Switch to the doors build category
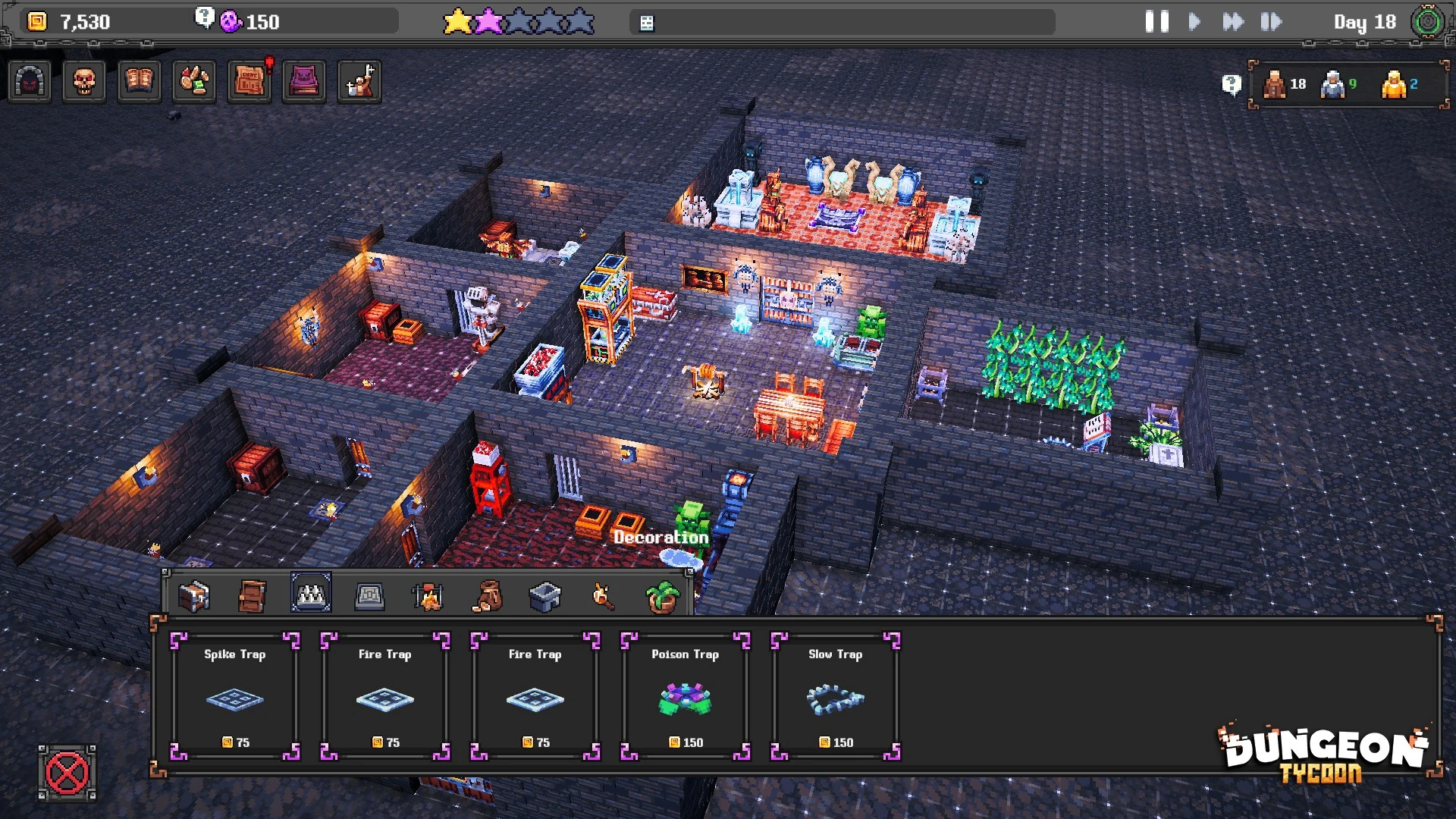1456x819 pixels. pos(253,596)
